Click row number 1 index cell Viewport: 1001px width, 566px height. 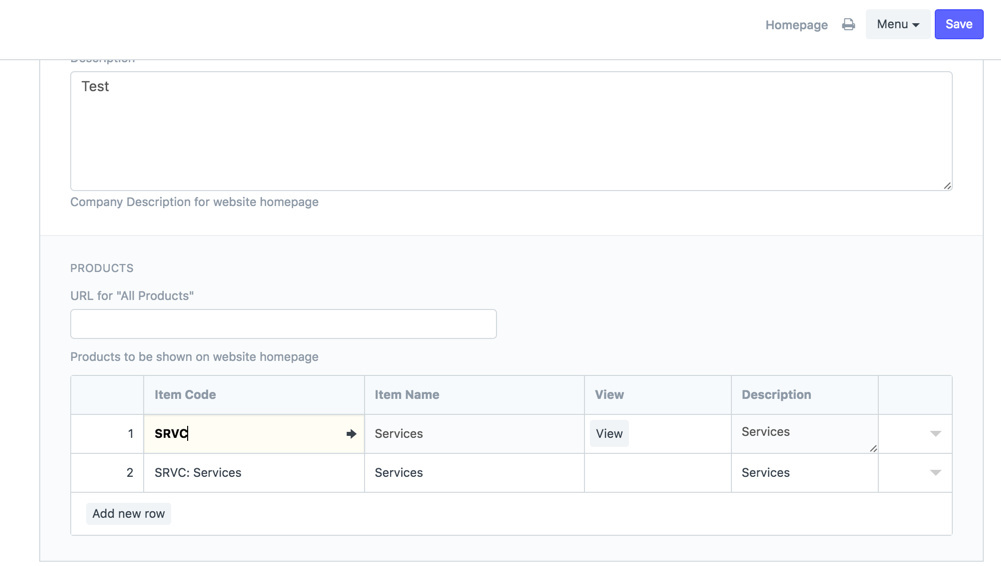pos(107,434)
